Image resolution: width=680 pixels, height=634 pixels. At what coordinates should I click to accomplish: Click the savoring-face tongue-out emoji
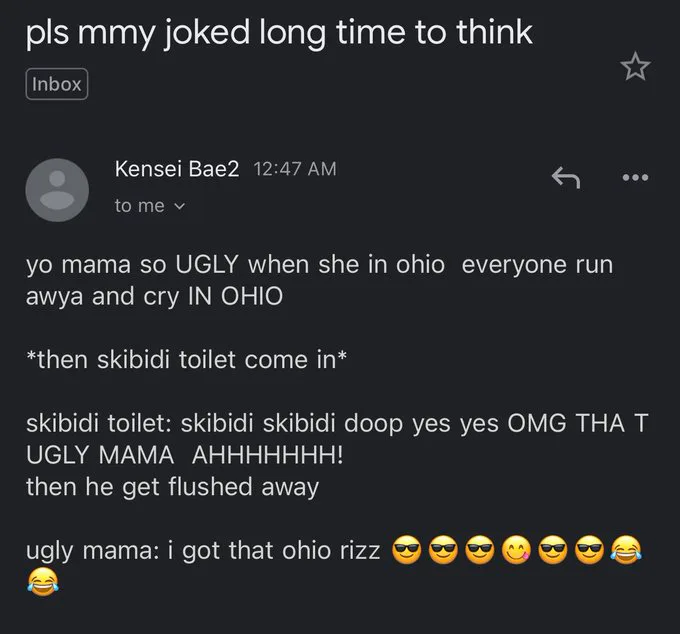515,550
